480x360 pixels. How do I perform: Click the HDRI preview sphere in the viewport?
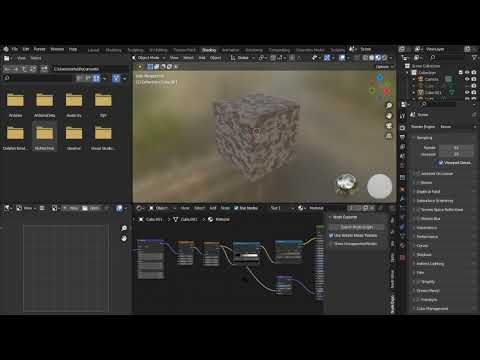click(346, 183)
